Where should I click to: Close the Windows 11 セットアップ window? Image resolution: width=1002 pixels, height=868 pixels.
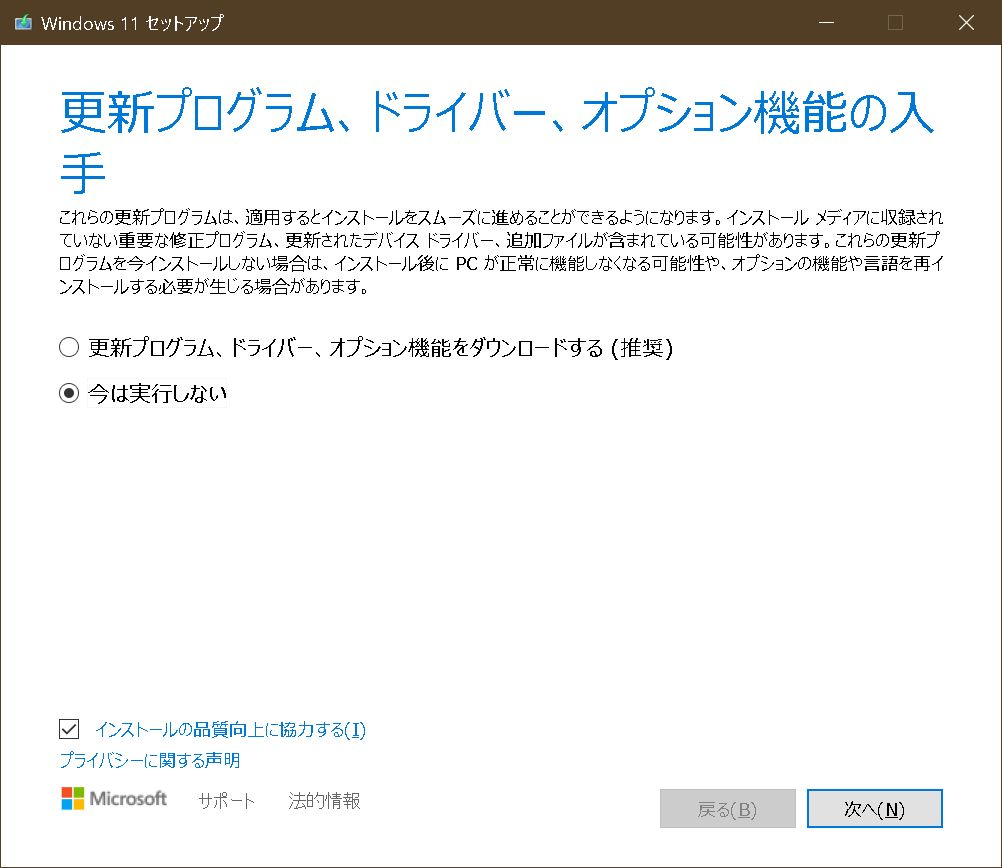(966, 22)
